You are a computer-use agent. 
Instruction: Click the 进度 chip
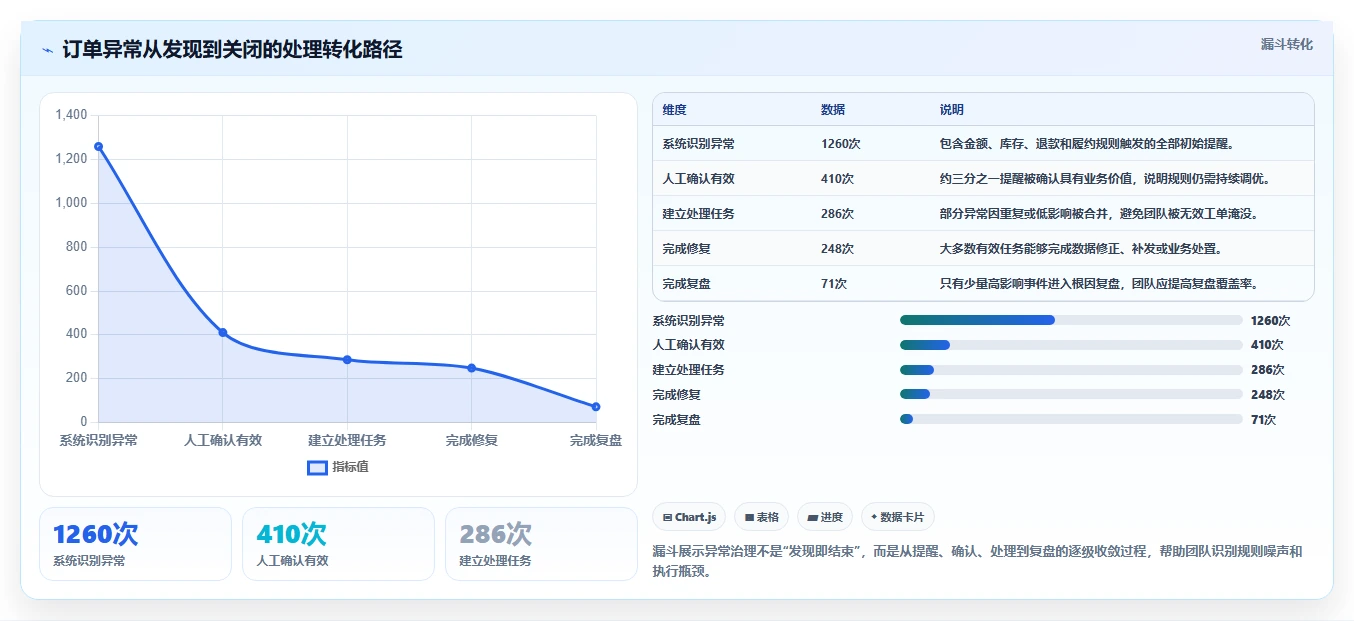[825, 517]
